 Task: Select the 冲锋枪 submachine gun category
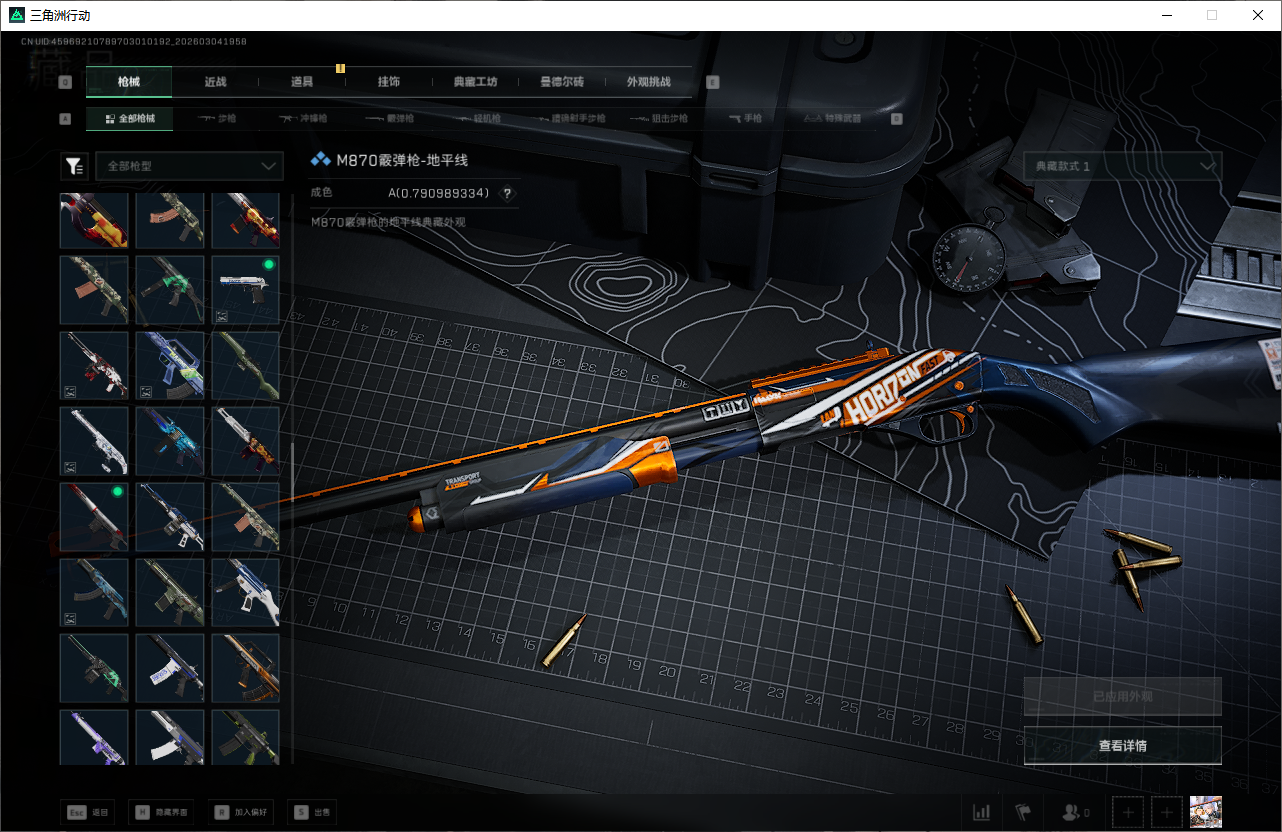click(x=301, y=118)
